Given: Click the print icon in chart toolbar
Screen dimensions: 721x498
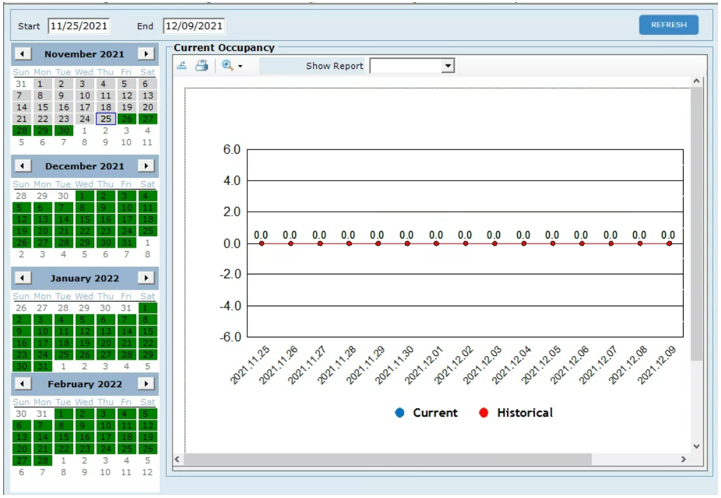Looking at the screenshot, I should [x=202, y=66].
